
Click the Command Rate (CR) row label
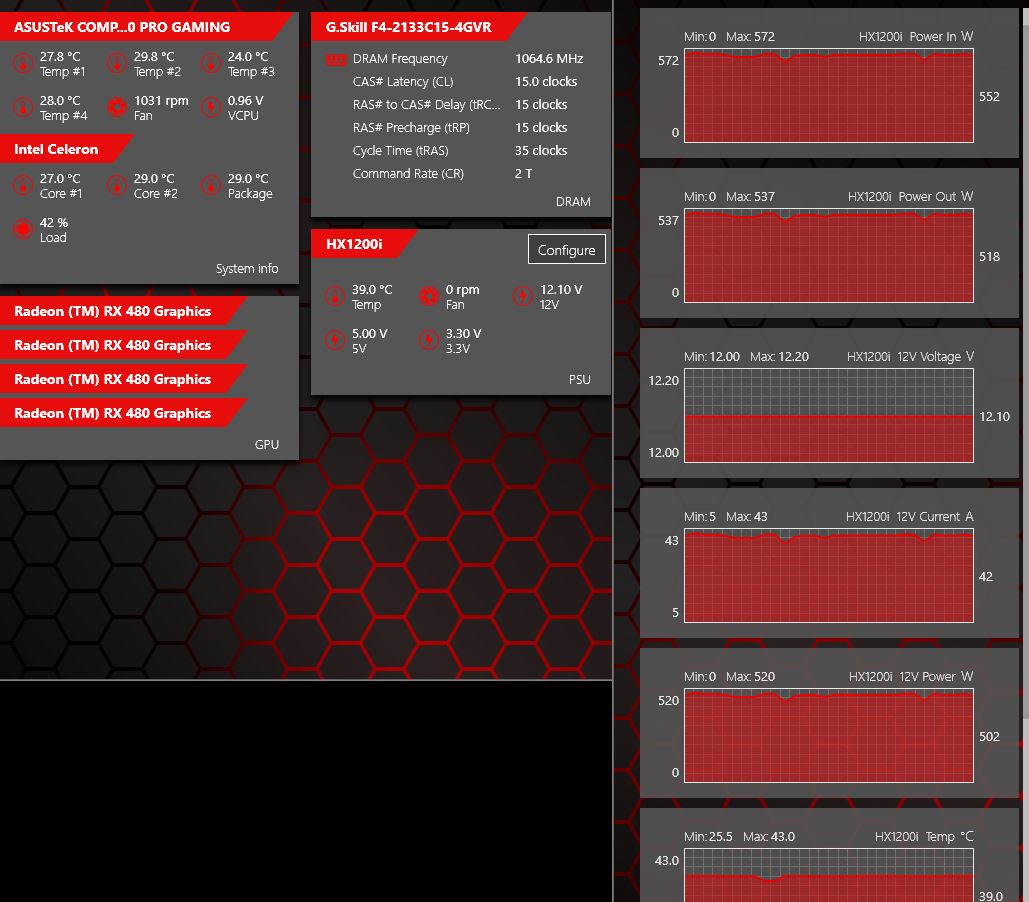tap(408, 173)
